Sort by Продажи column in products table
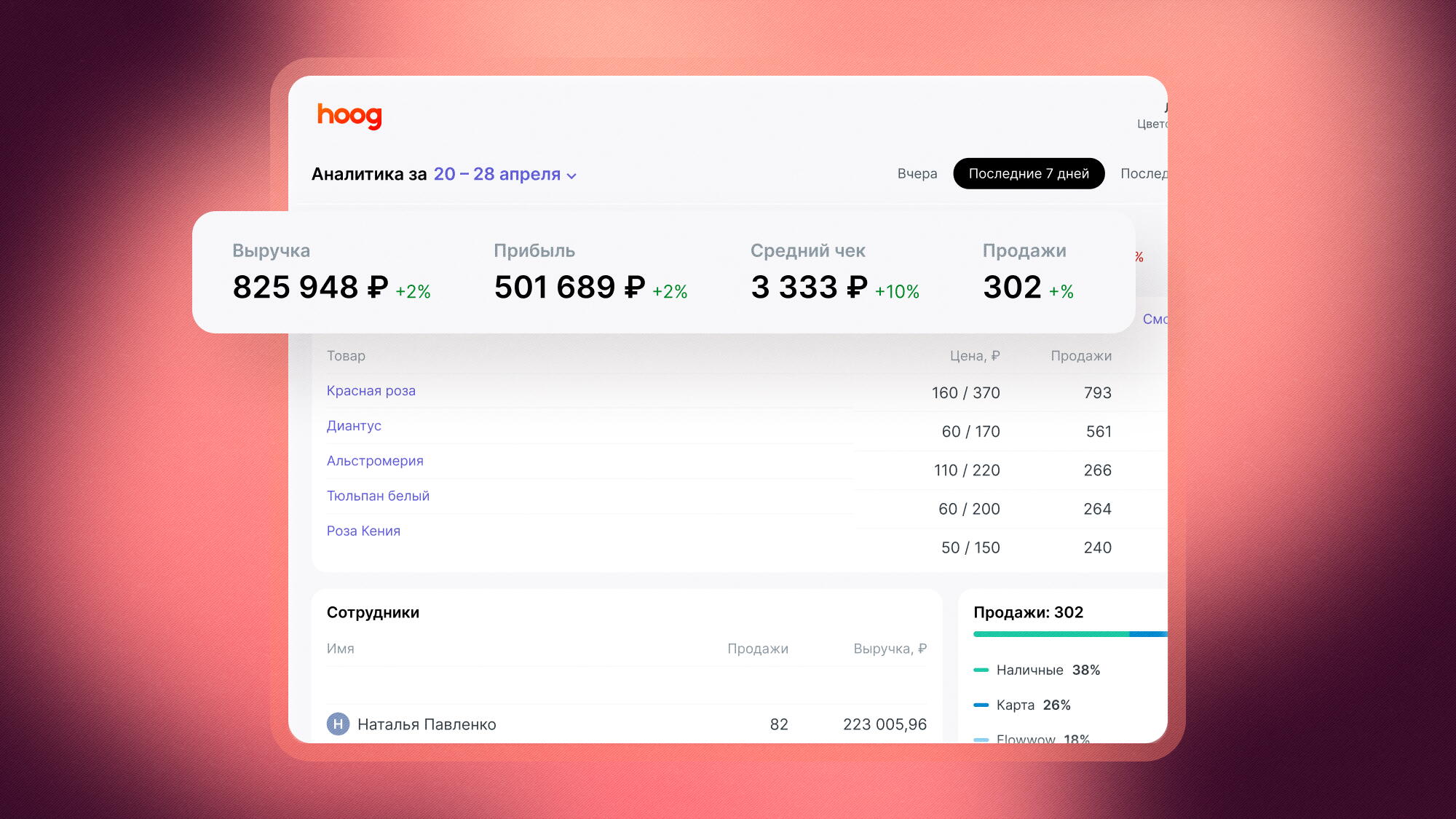This screenshot has height=819, width=1456. coord(1080,356)
